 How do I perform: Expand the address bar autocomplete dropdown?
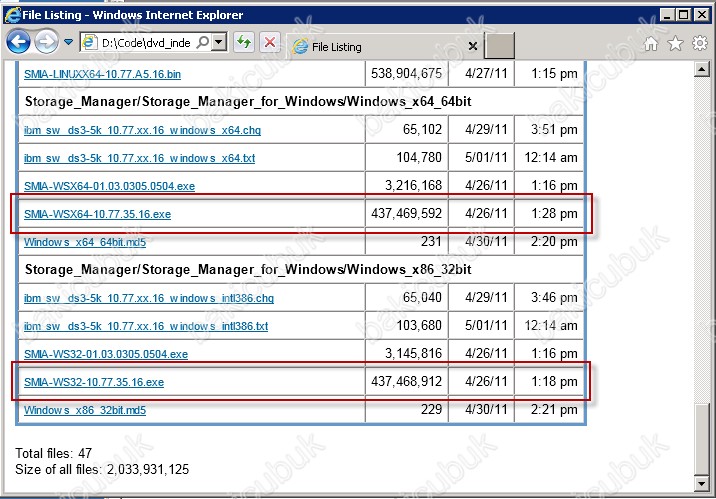click(220, 42)
